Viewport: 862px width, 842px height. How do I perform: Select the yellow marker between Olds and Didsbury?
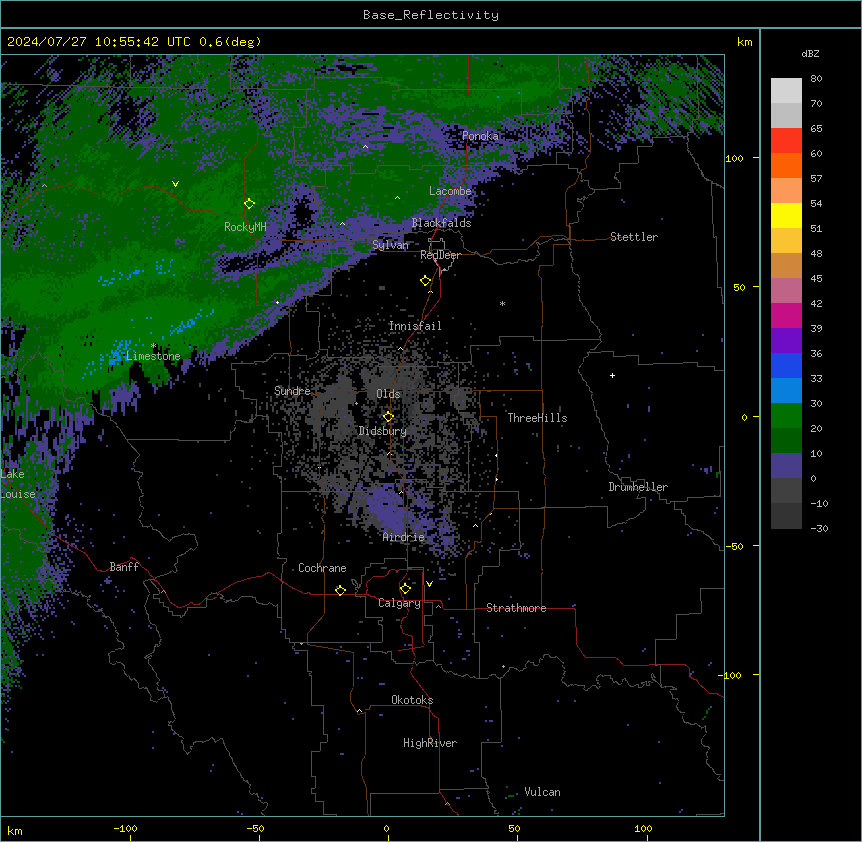(x=388, y=417)
